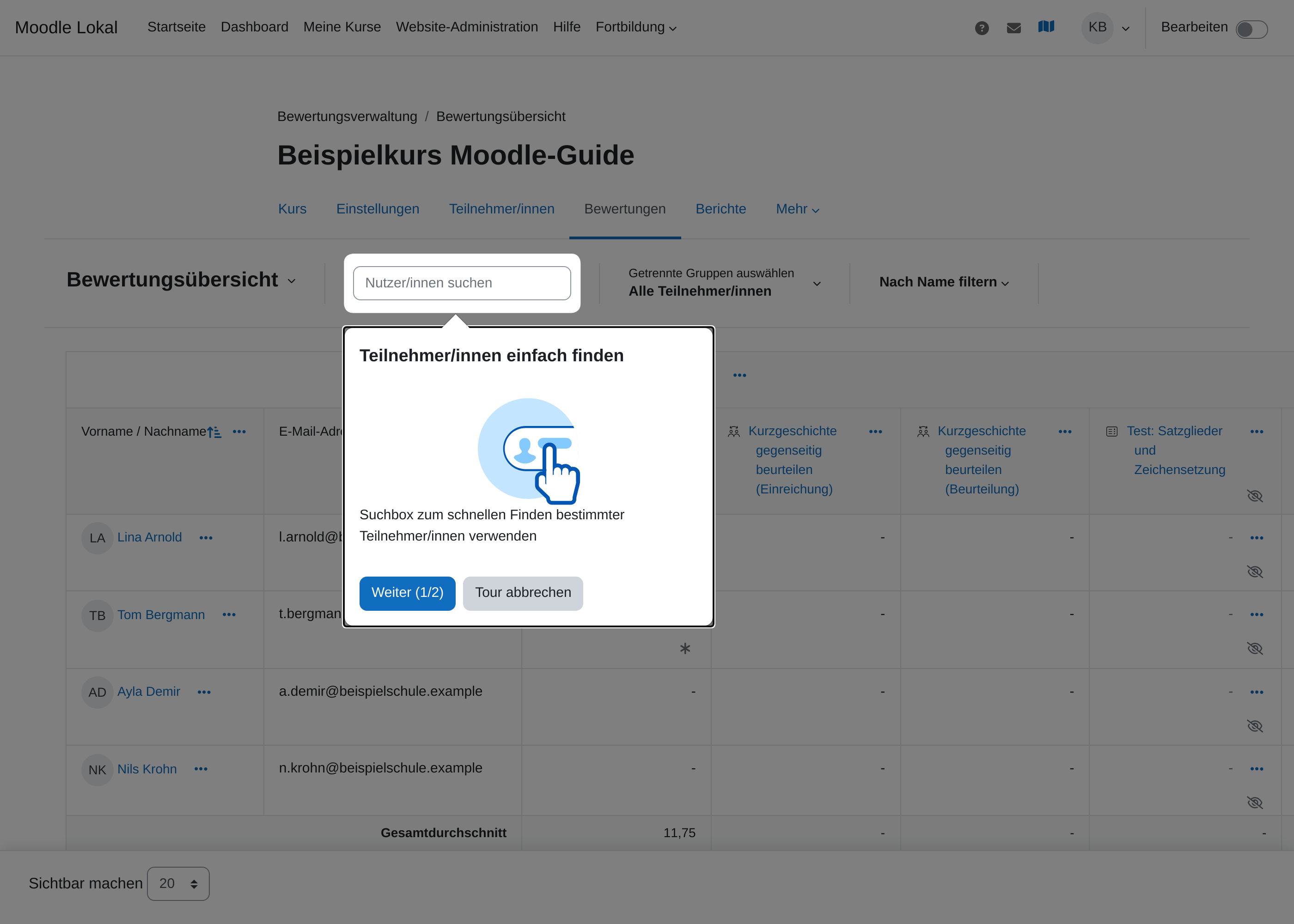
Task: Open actions menu for Tom Bergmann
Action: [229, 614]
